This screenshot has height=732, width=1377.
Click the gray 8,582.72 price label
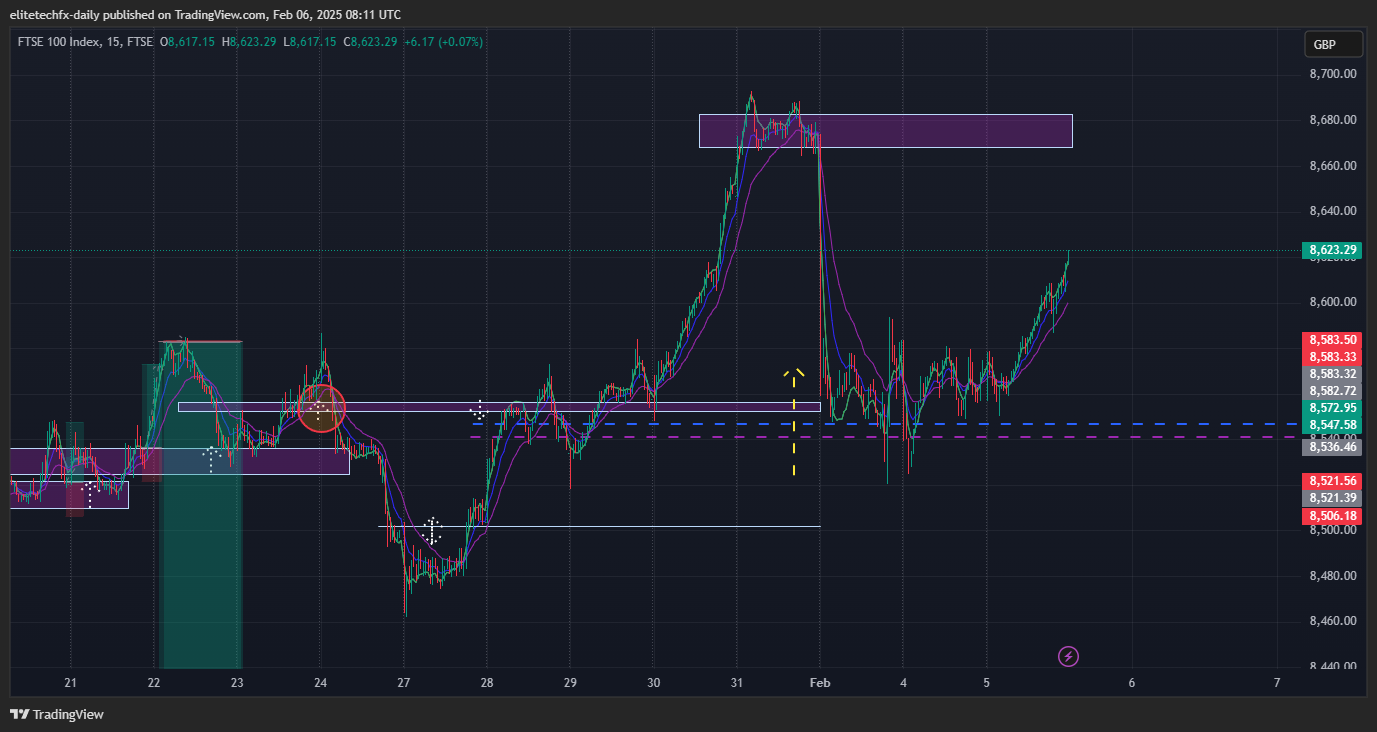pos(1333,391)
